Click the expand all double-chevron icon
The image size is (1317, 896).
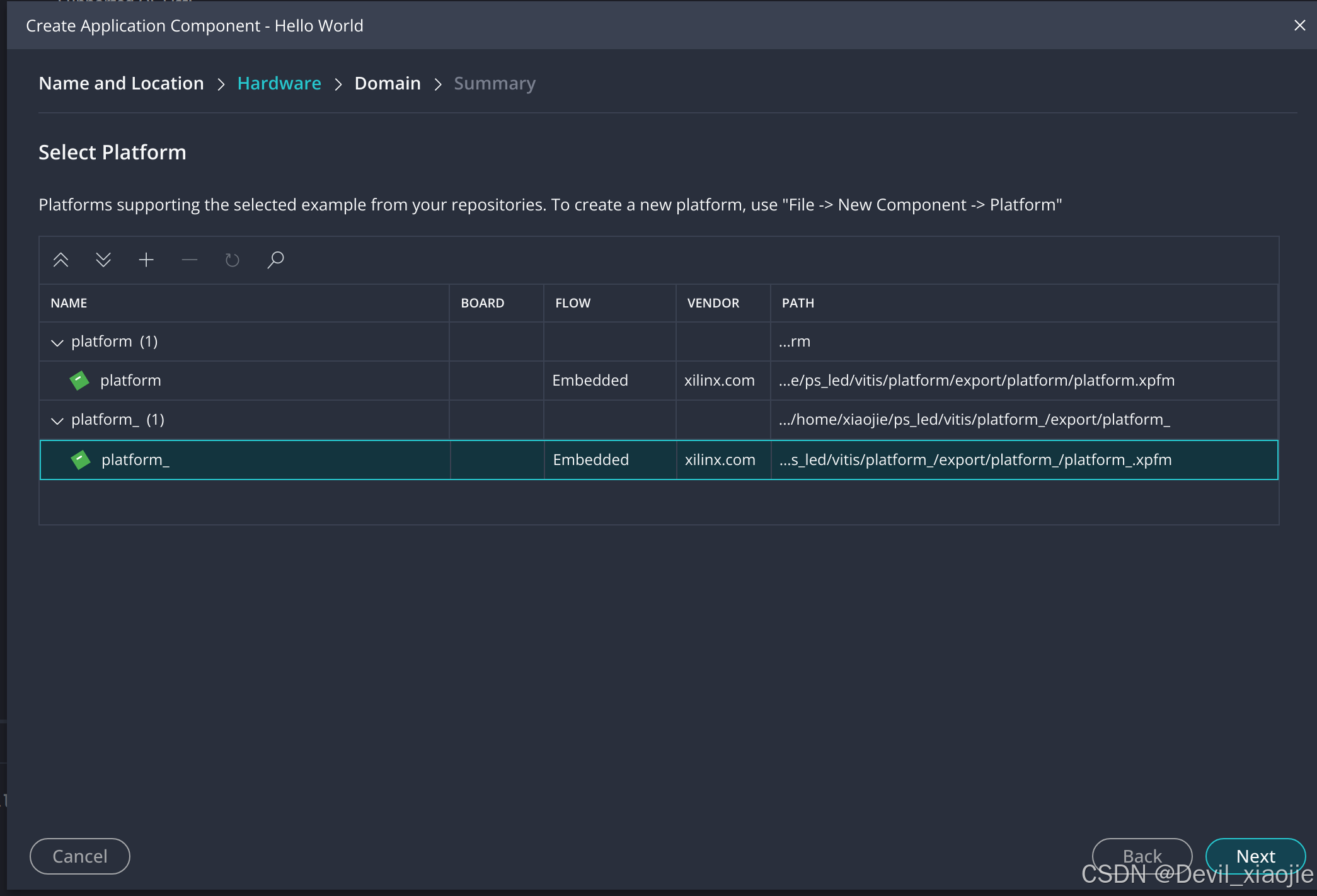(x=103, y=260)
